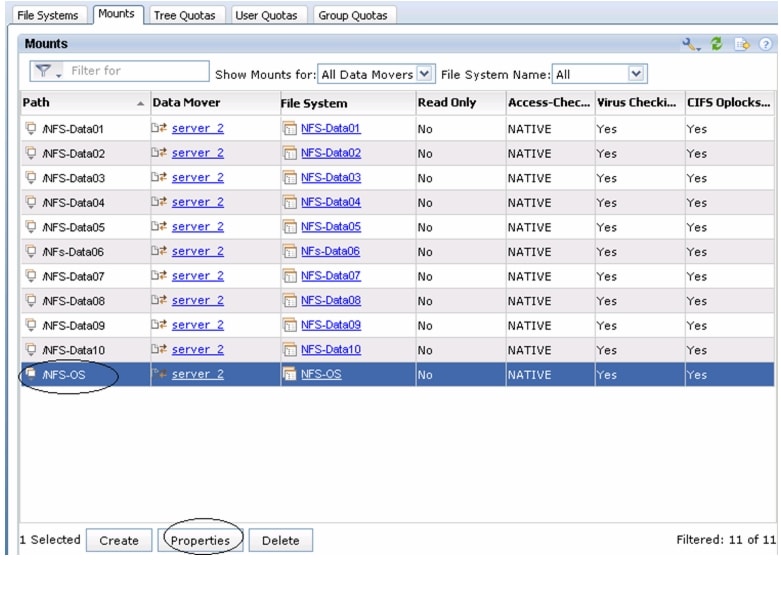Click the file system icon for NFS-Data10
This screenshot has height=589, width=781.
pyautogui.click(x=290, y=350)
